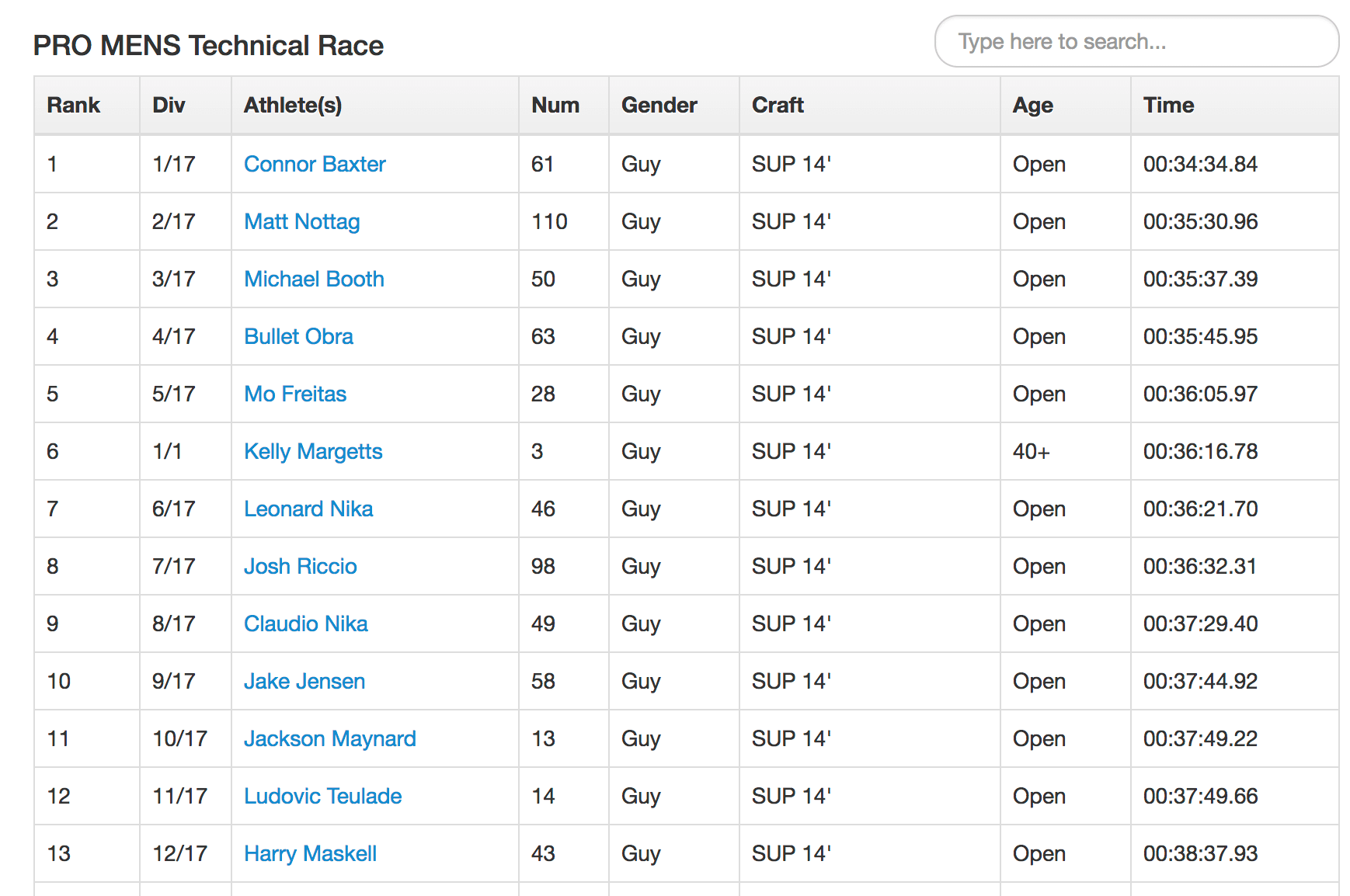Open Matt Nottag's athlete link
1350x896 pixels.
tap(301, 221)
